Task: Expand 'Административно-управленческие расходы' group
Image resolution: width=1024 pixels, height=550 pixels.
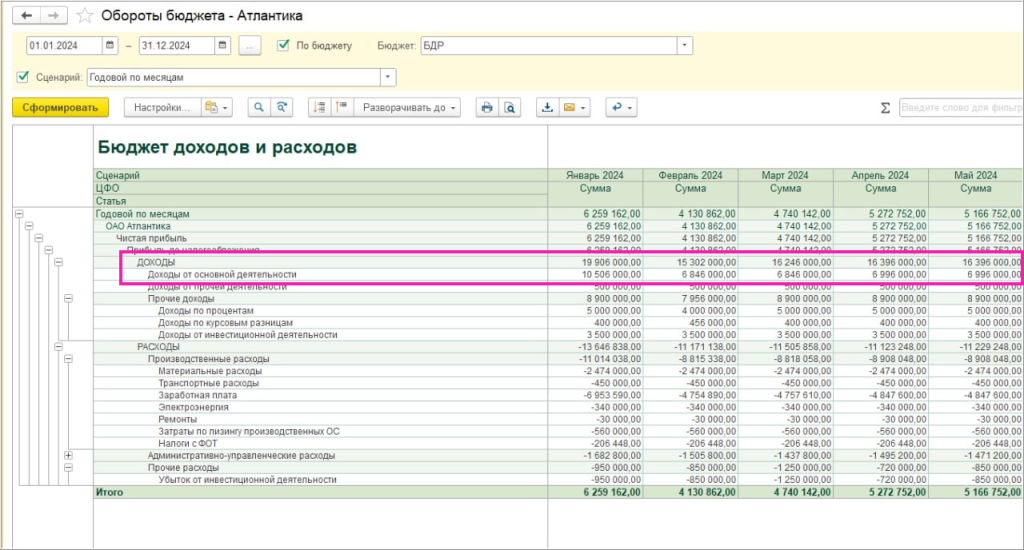Action: [x=68, y=455]
